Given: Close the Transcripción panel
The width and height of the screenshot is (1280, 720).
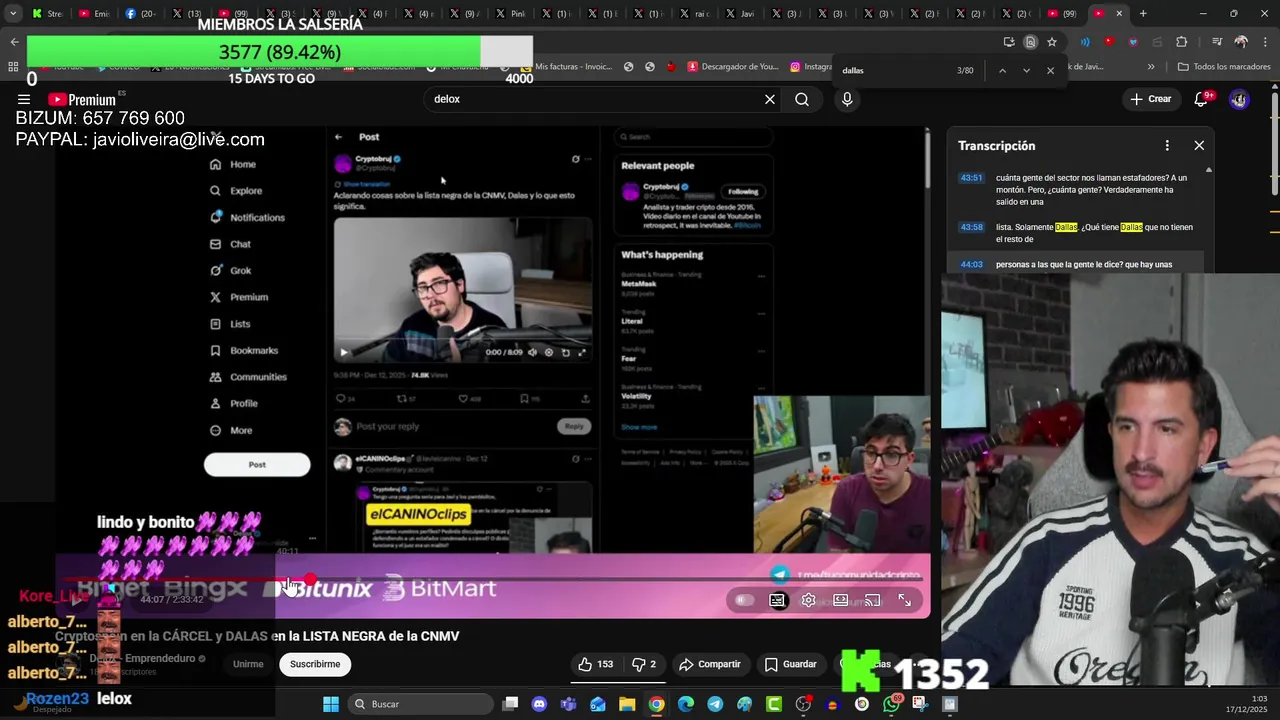Looking at the screenshot, I should [x=1199, y=145].
